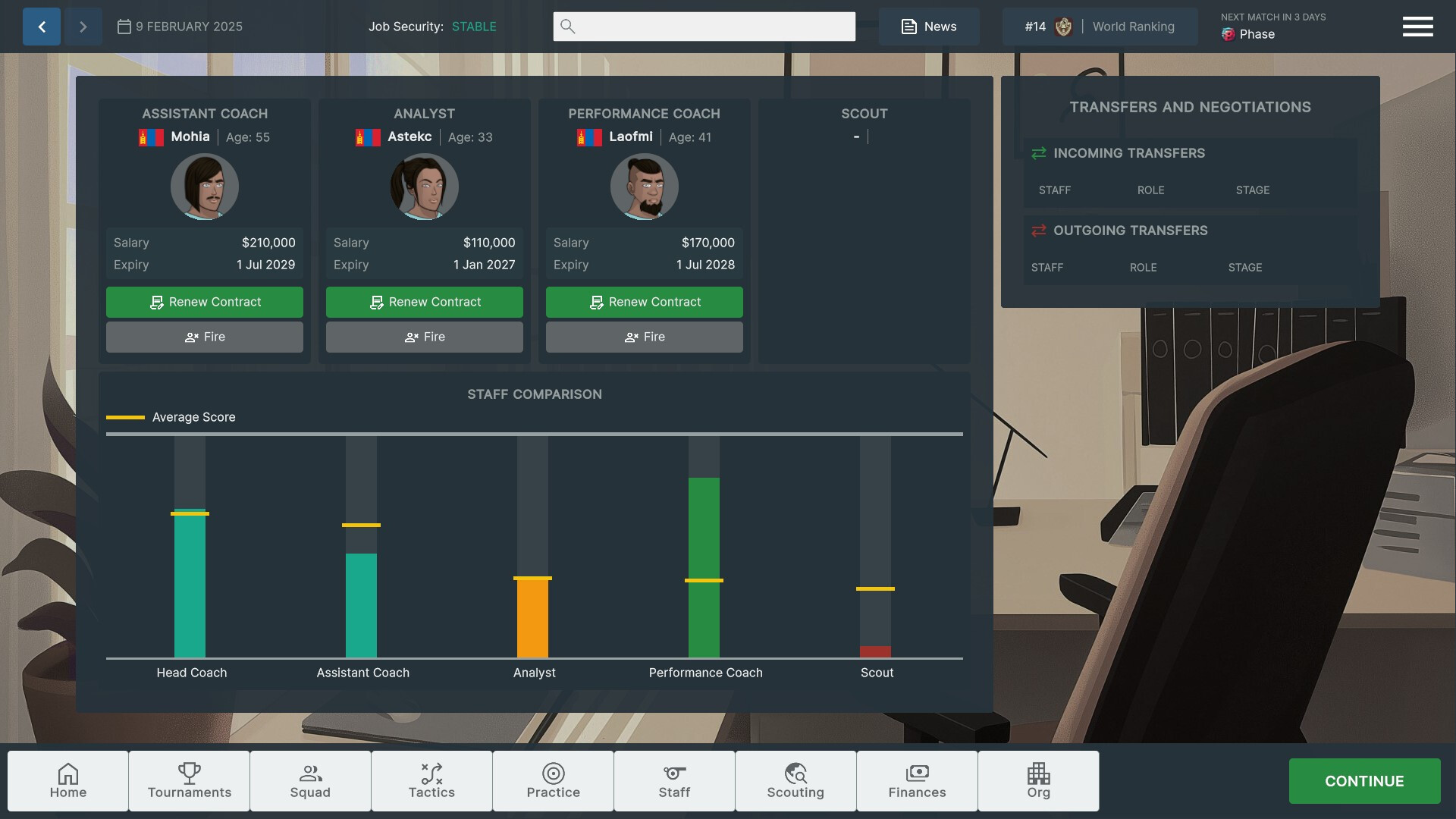Switch to the Tactics tab
Viewport: 1456px width, 819px height.
tap(431, 781)
